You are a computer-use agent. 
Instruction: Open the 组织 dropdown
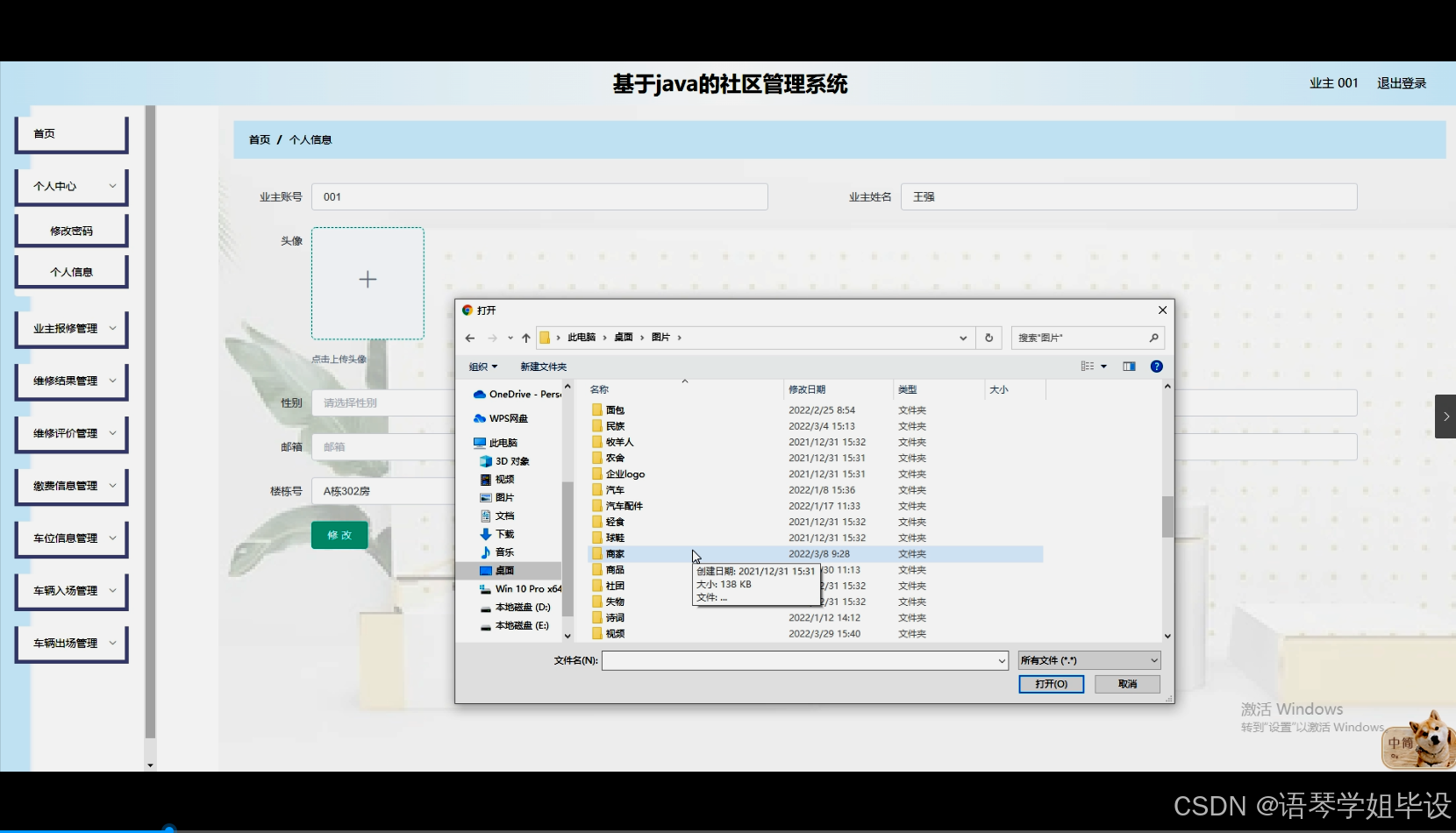pyautogui.click(x=482, y=367)
